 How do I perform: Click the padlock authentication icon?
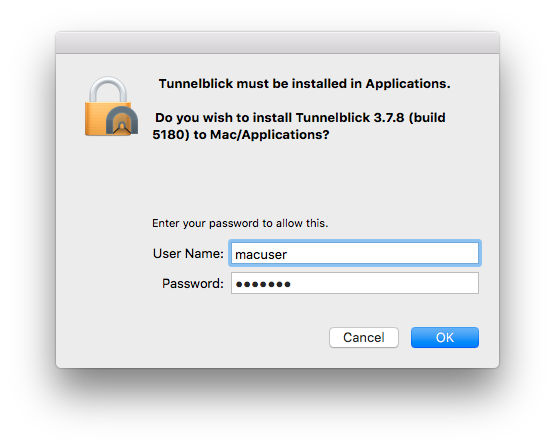tap(111, 106)
